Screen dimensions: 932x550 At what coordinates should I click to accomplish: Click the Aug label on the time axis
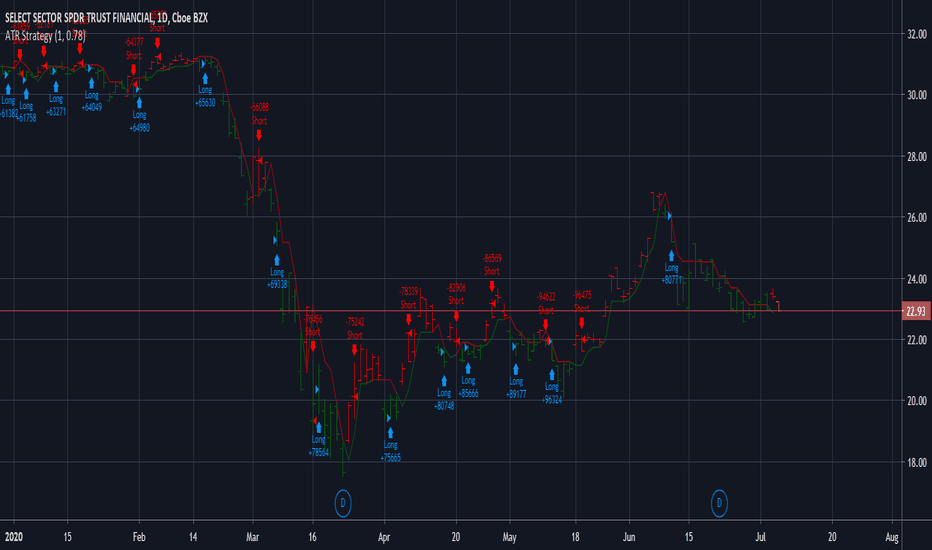(892, 537)
